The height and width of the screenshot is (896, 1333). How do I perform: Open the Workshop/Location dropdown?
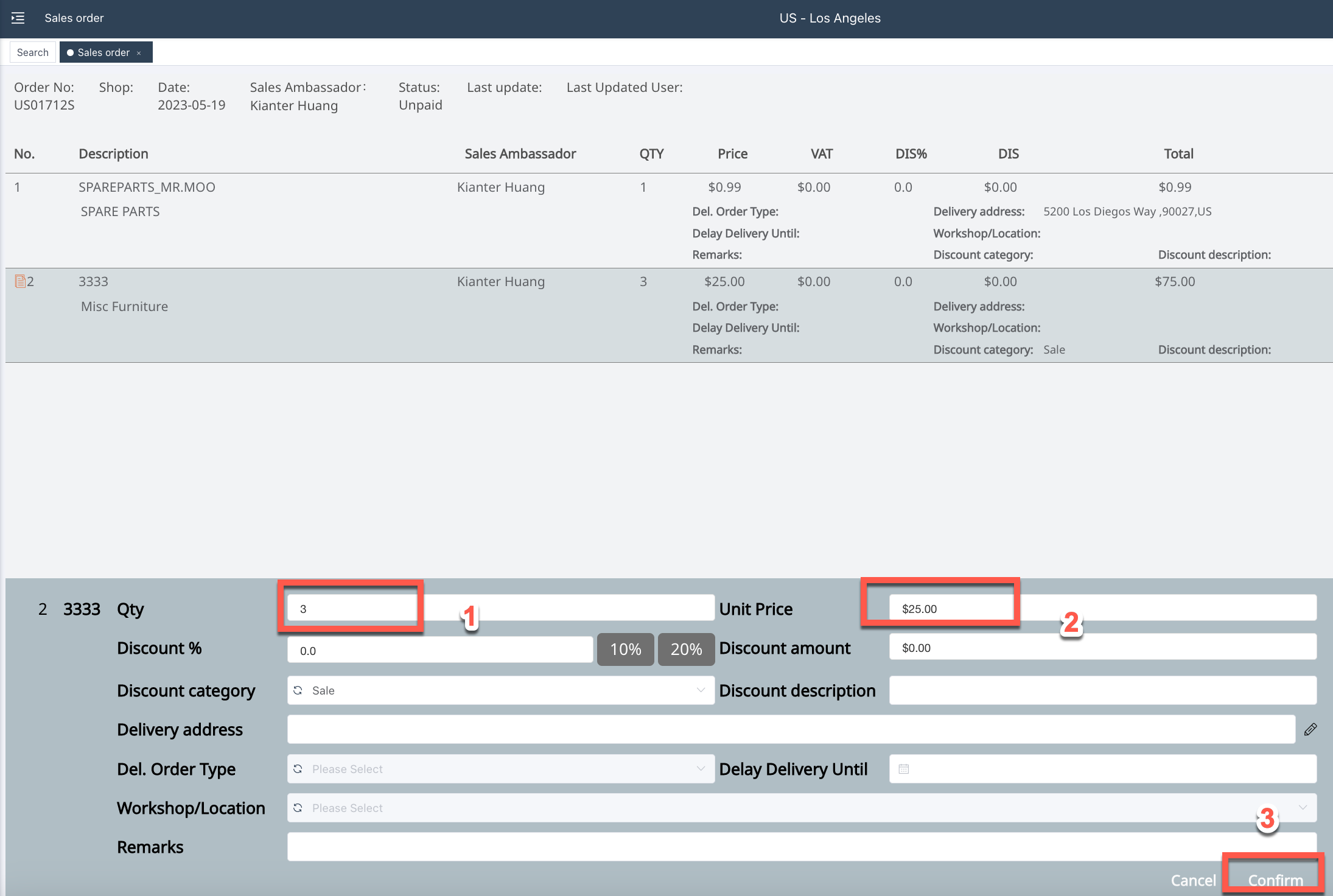click(1303, 808)
